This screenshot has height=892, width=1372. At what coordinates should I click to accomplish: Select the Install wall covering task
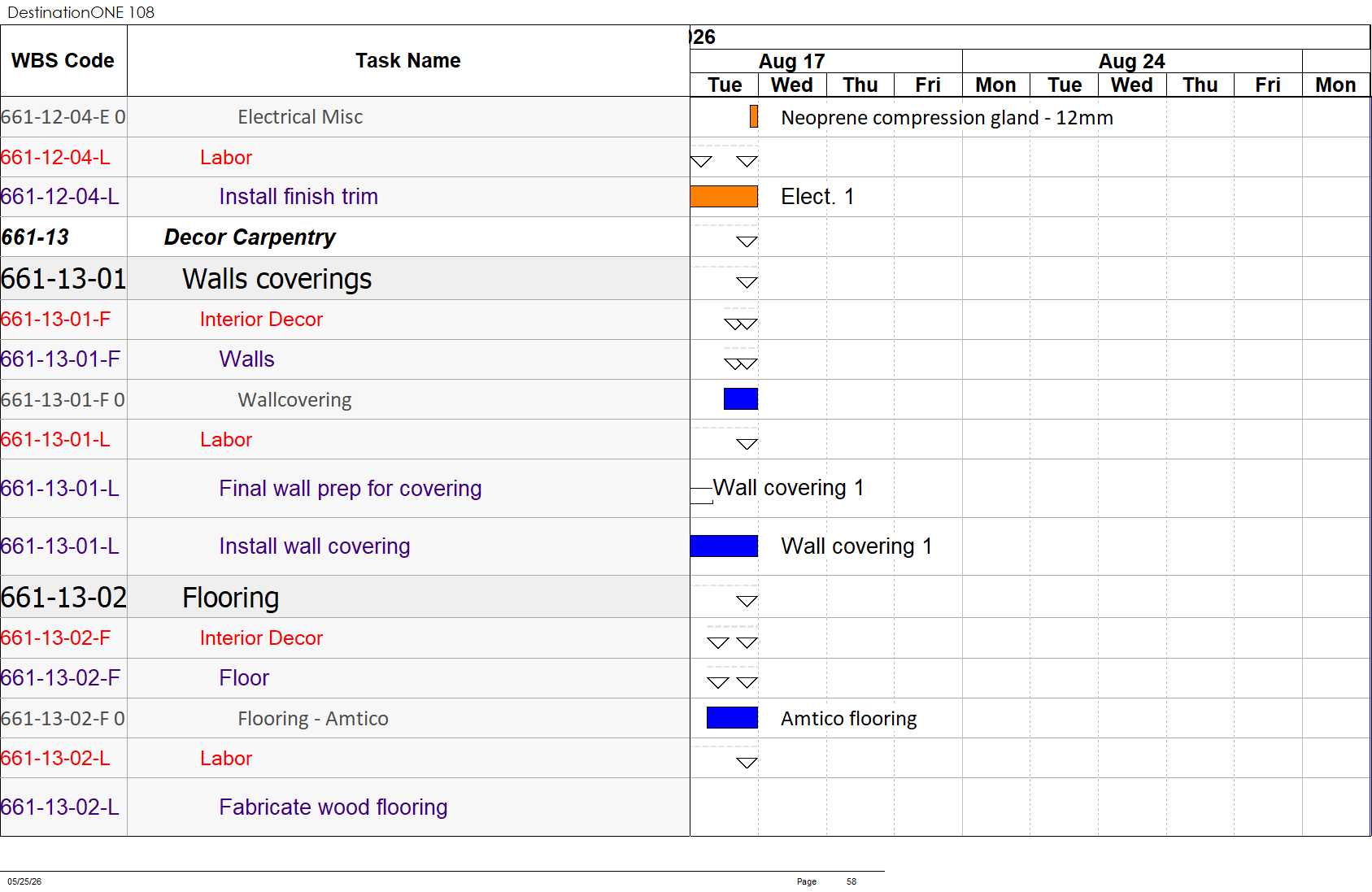click(315, 546)
